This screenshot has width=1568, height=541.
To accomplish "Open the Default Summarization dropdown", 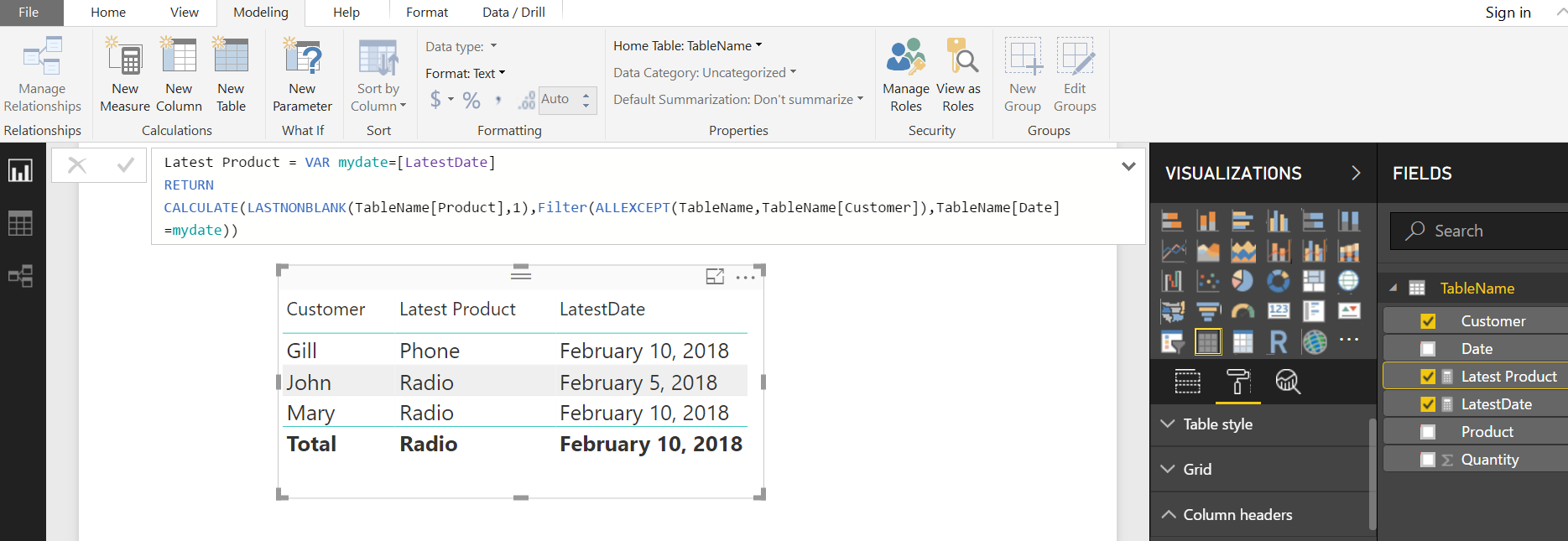I will pos(738,99).
